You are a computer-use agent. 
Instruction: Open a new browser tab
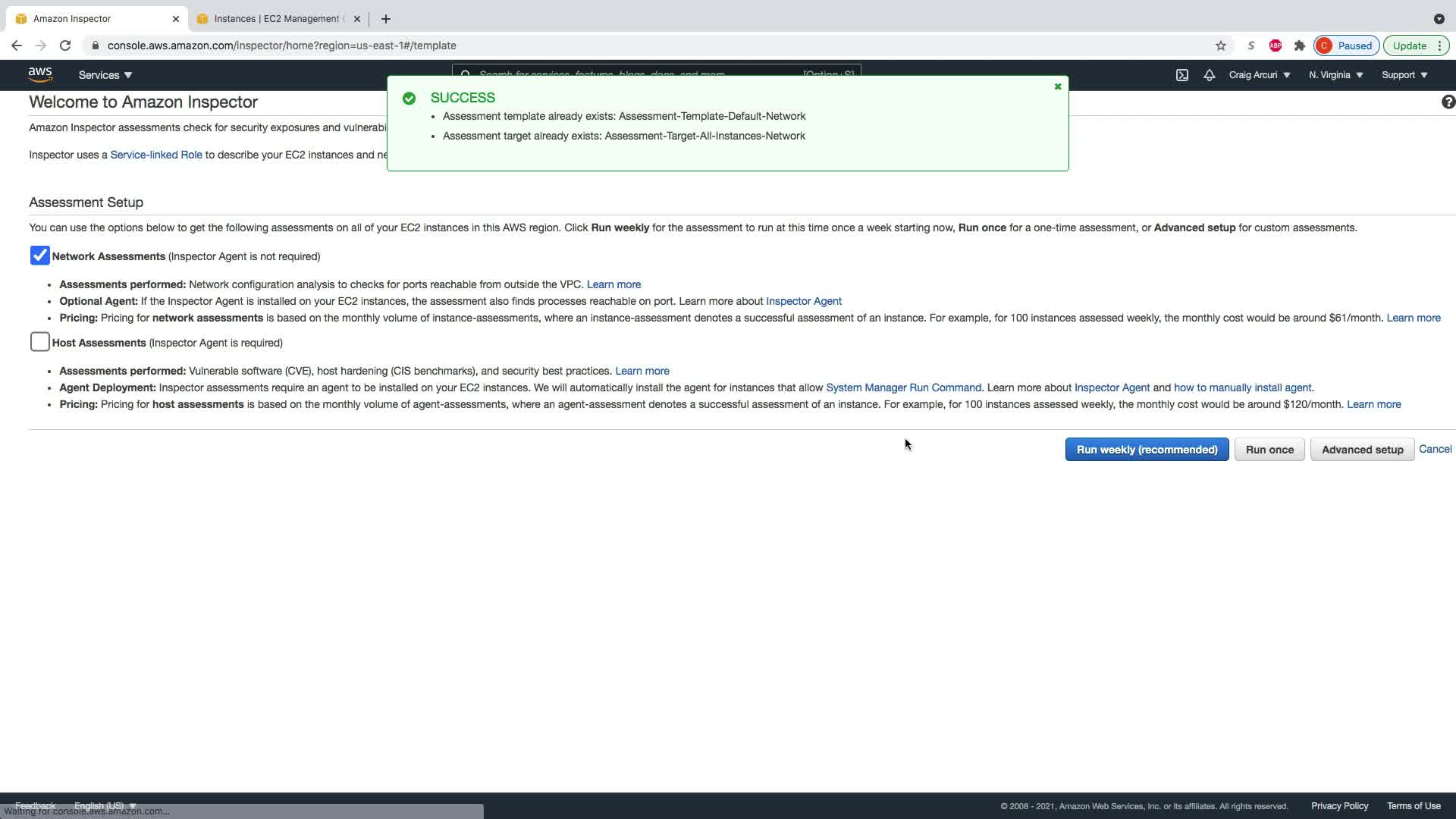[385, 19]
